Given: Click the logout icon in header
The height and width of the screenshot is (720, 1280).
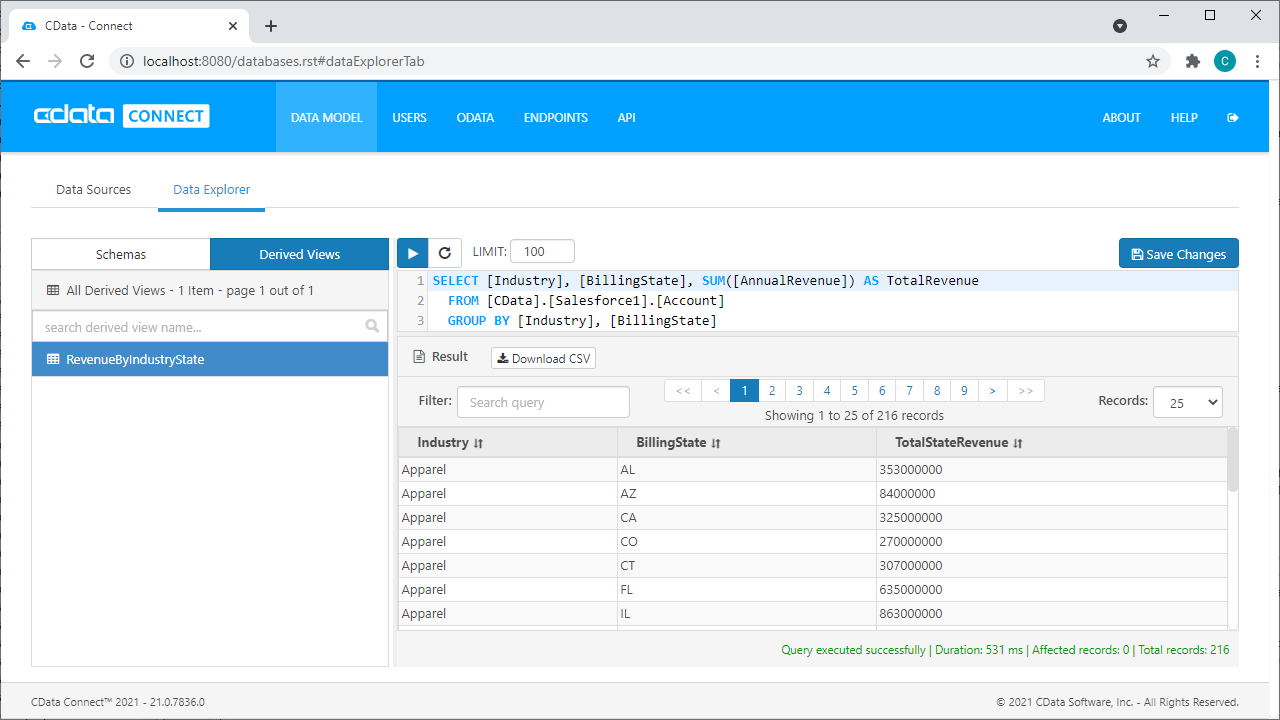Looking at the screenshot, I should point(1232,118).
